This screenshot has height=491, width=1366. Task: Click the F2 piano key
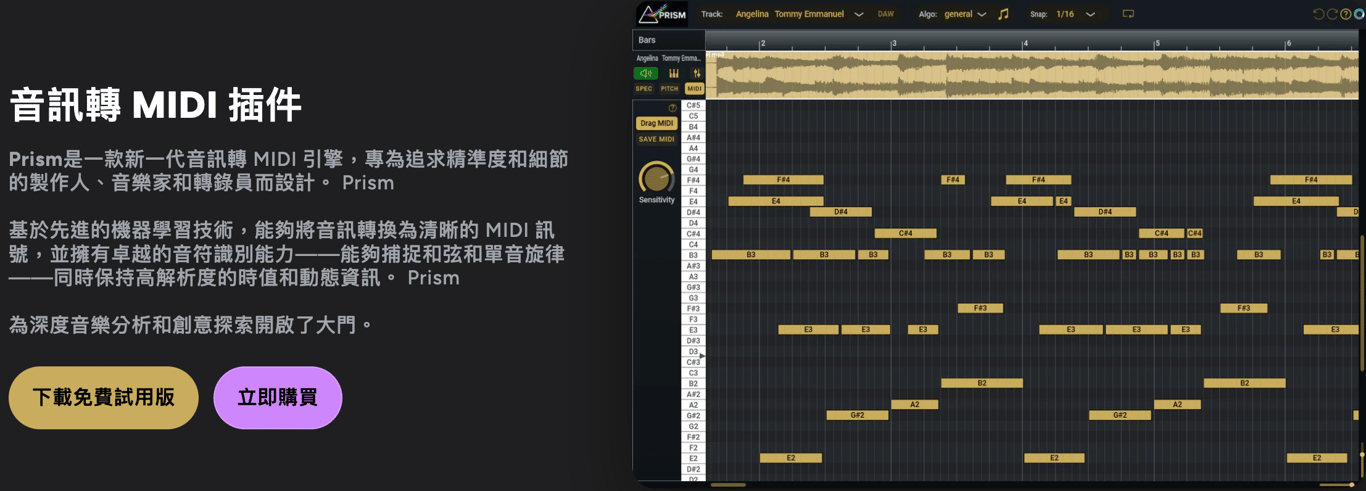693,448
